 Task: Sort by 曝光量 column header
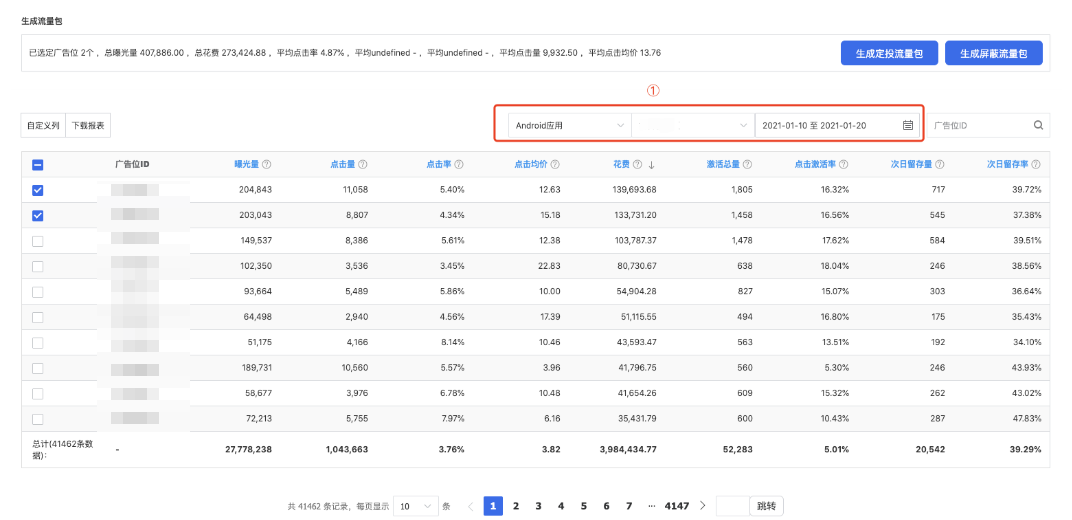(246, 165)
